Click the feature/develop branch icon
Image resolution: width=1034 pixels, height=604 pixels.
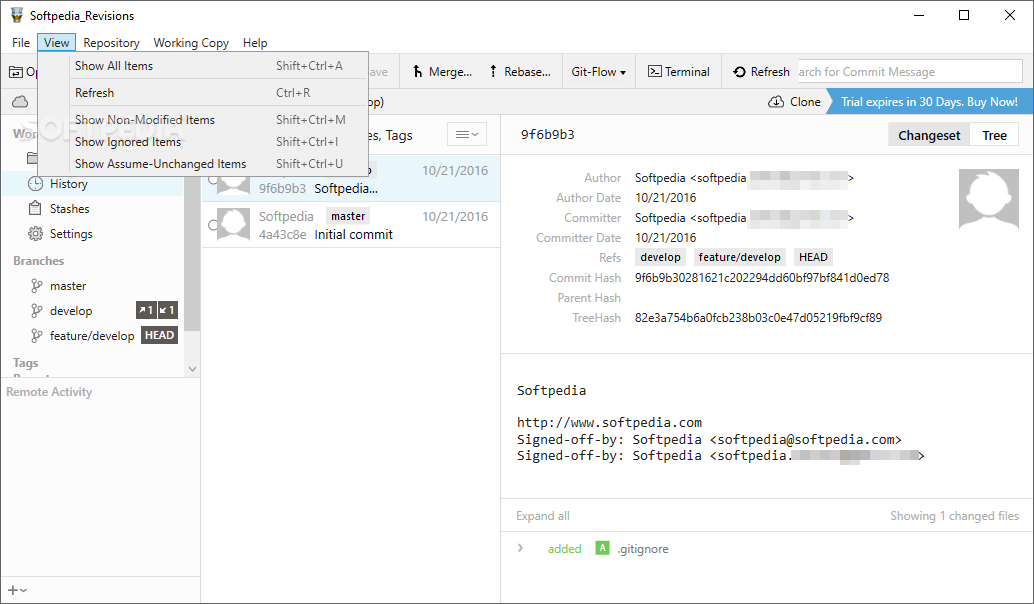coord(36,336)
